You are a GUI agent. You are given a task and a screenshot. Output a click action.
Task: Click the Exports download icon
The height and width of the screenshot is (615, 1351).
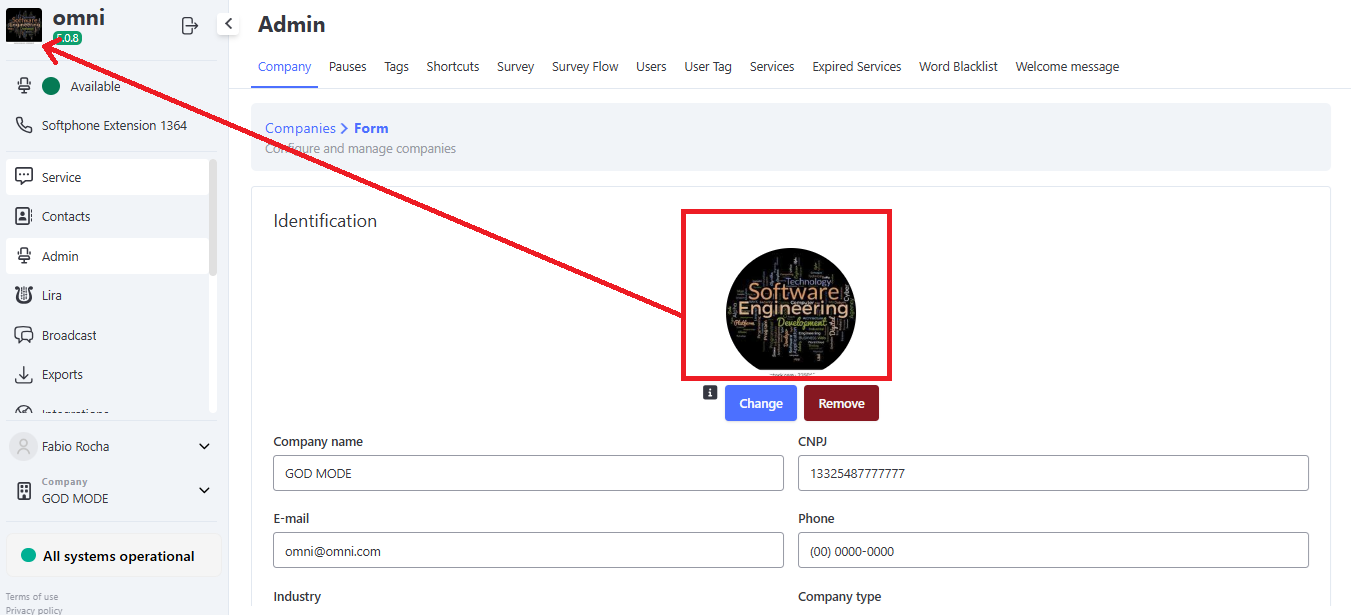[x=25, y=374]
